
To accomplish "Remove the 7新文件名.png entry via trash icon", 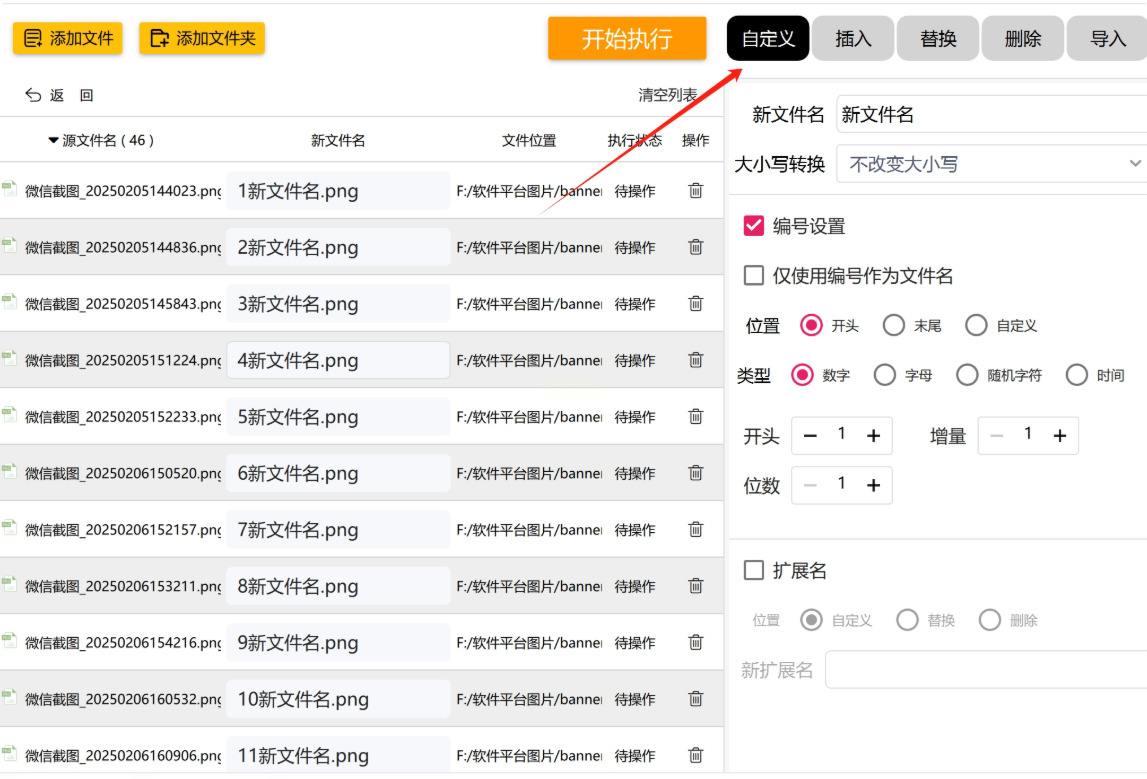I will [x=695, y=530].
